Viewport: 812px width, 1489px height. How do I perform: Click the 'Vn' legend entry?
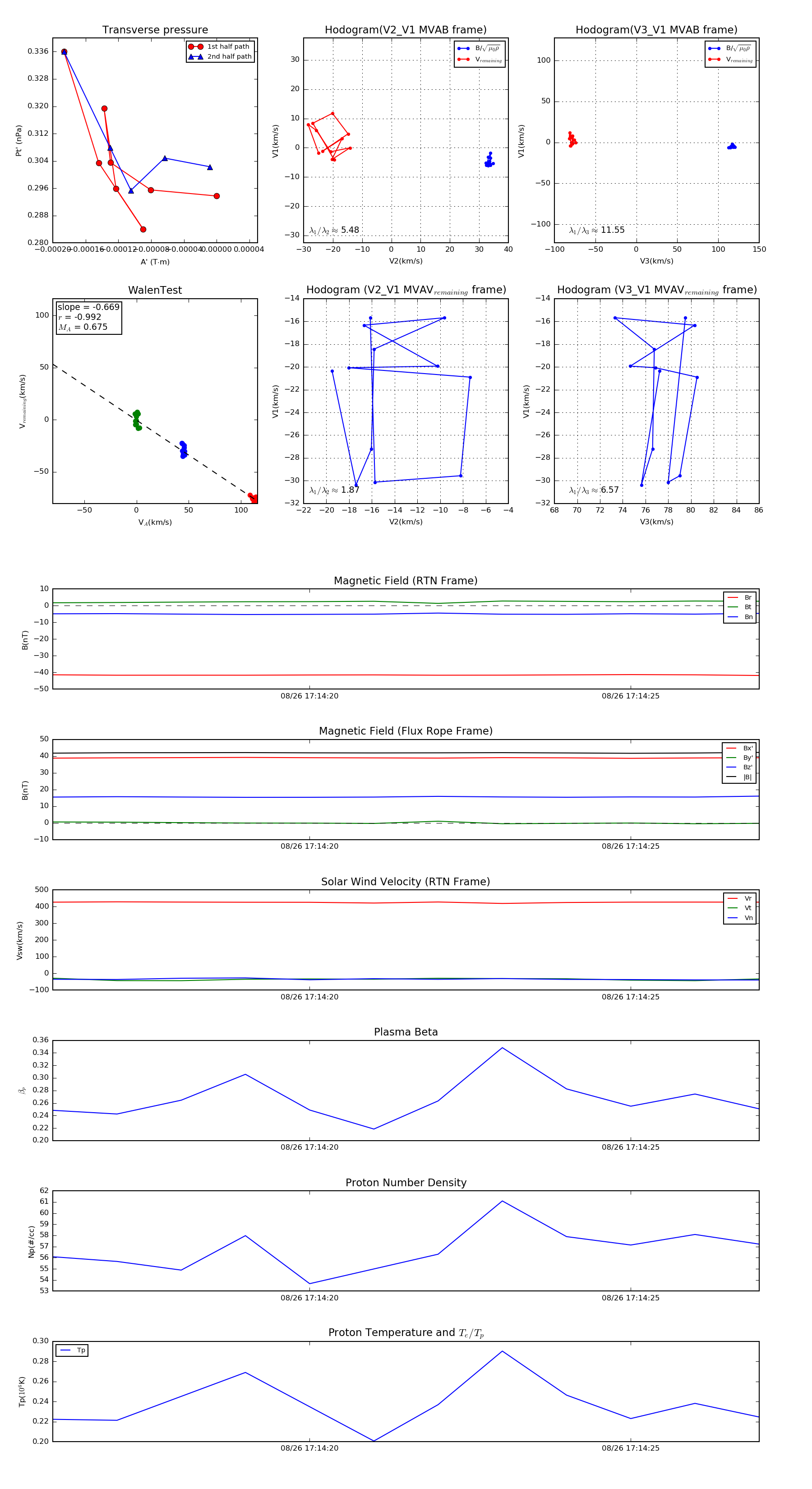tap(740, 918)
